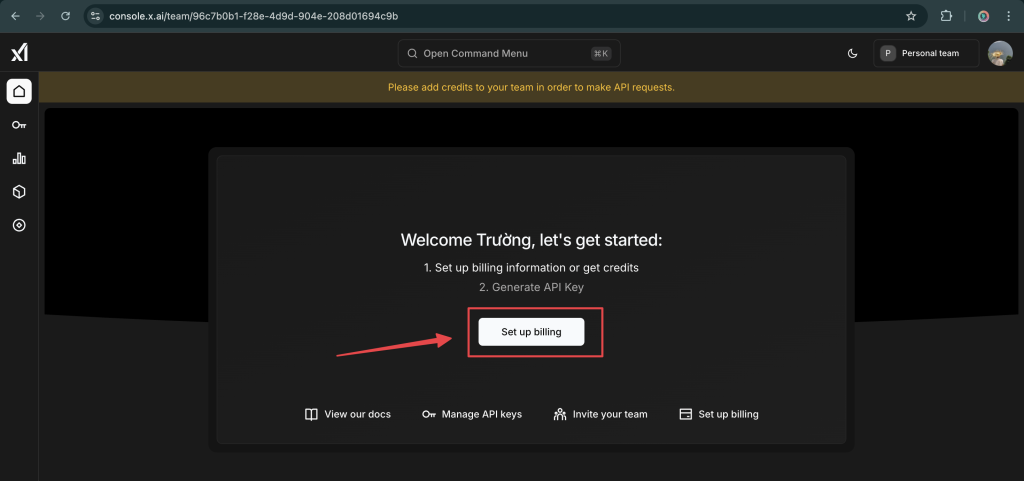Screen dimensions: 1024x481
Task: Click the Open Command Menu search box
Action: click(509, 54)
